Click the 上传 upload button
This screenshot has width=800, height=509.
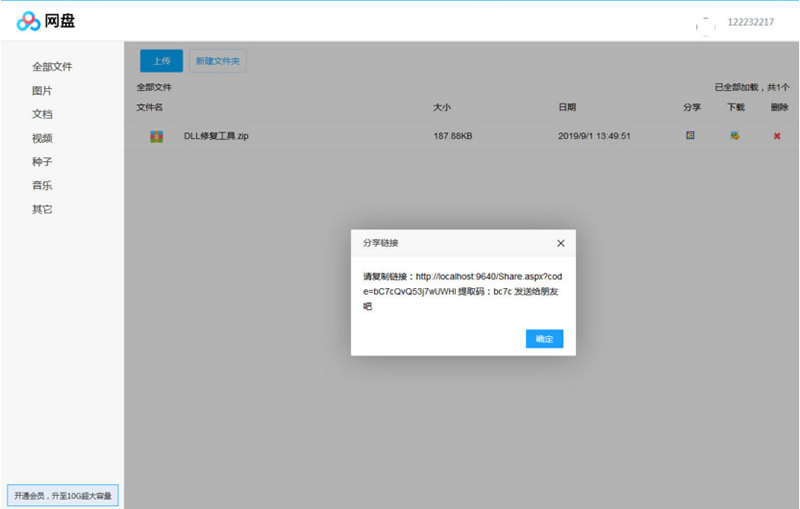click(x=161, y=61)
